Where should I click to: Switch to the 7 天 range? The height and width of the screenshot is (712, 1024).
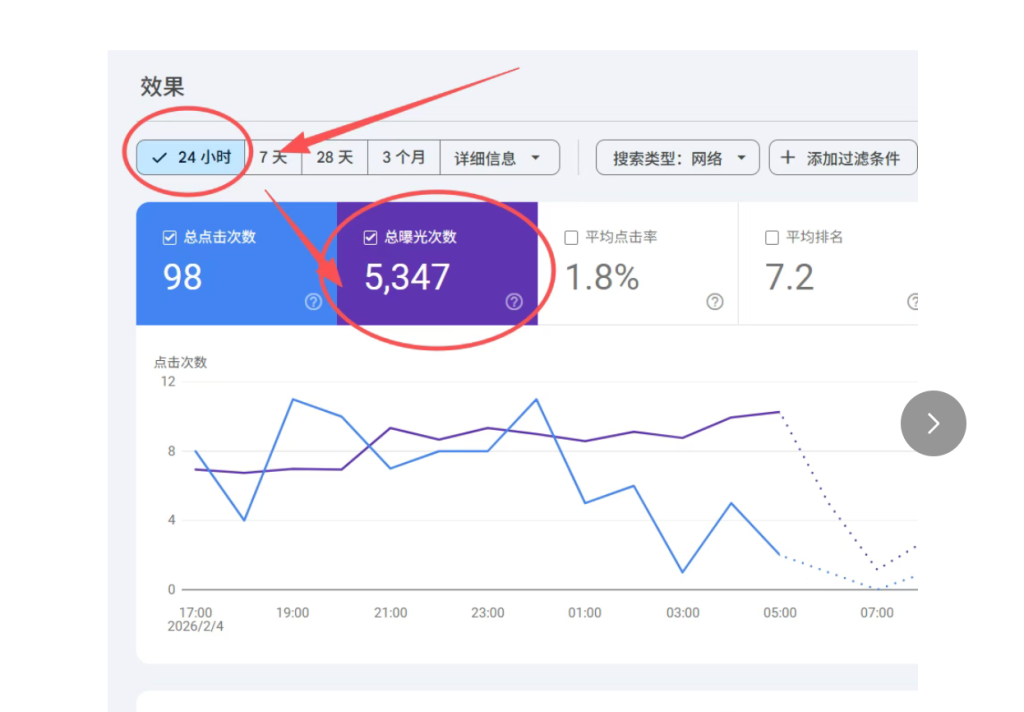pyautogui.click(x=273, y=158)
